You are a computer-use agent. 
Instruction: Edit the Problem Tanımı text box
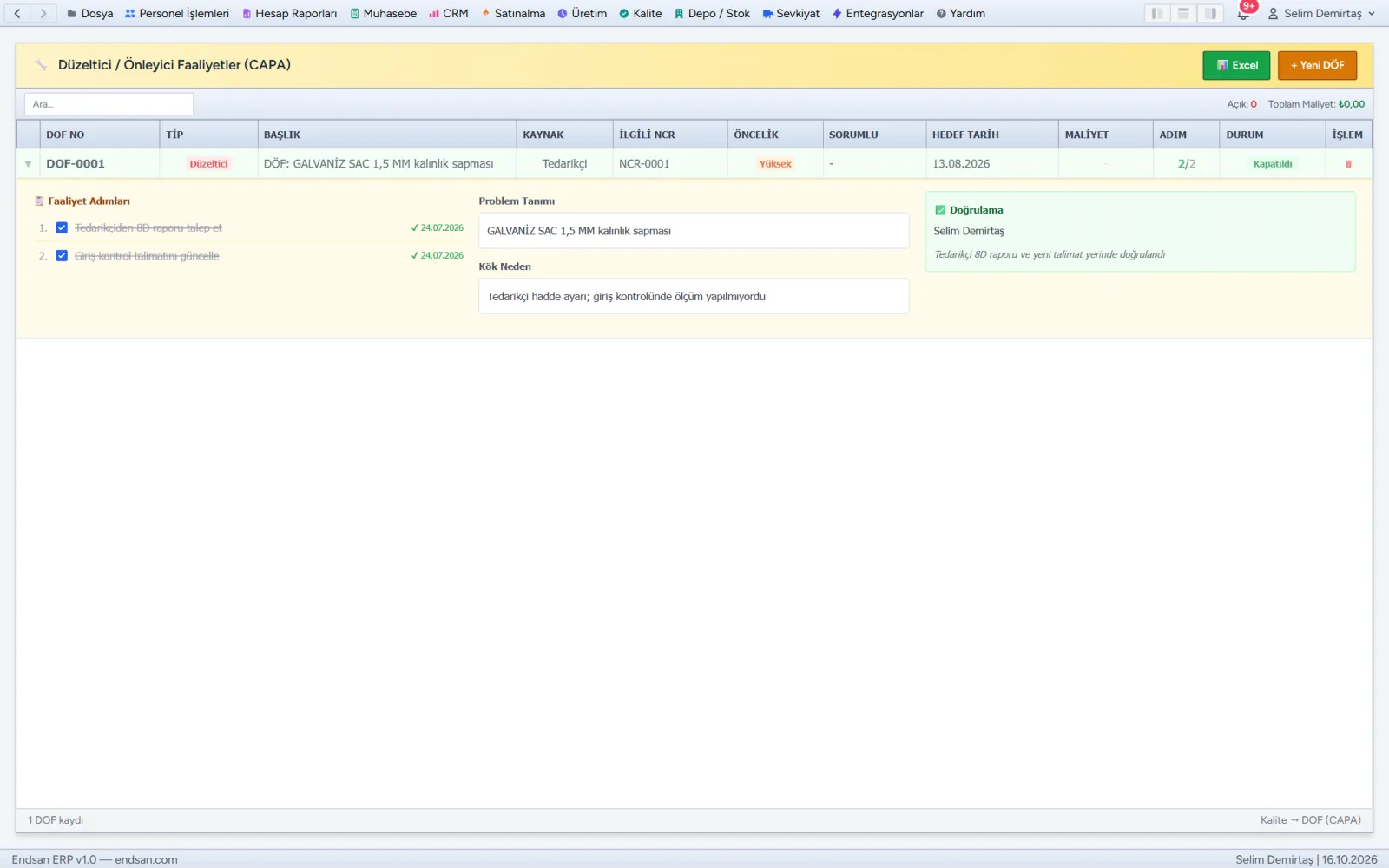694,231
